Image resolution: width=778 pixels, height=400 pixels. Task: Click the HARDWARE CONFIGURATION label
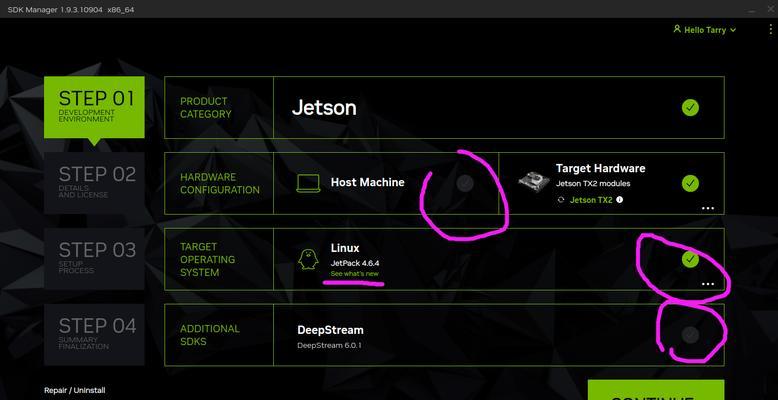click(220, 184)
